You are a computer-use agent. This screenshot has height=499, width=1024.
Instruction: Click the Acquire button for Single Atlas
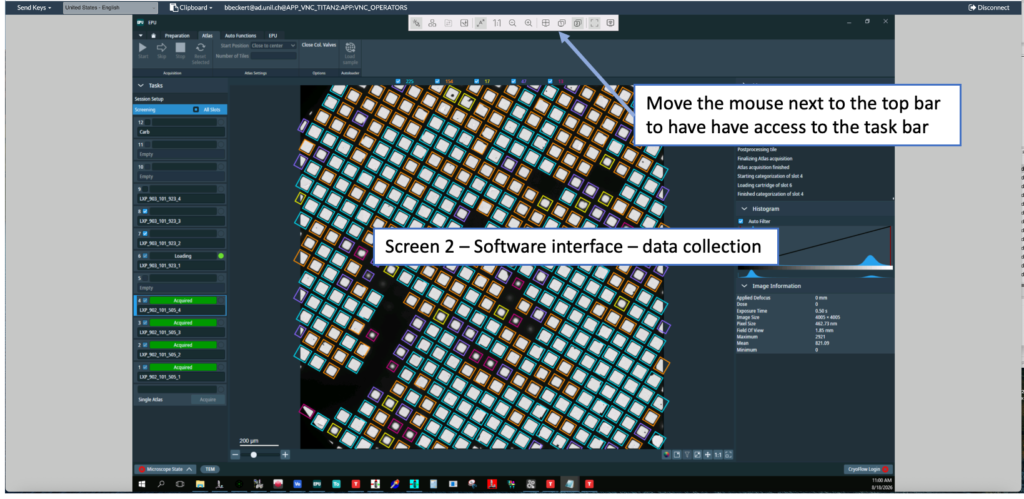(x=207, y=399)
